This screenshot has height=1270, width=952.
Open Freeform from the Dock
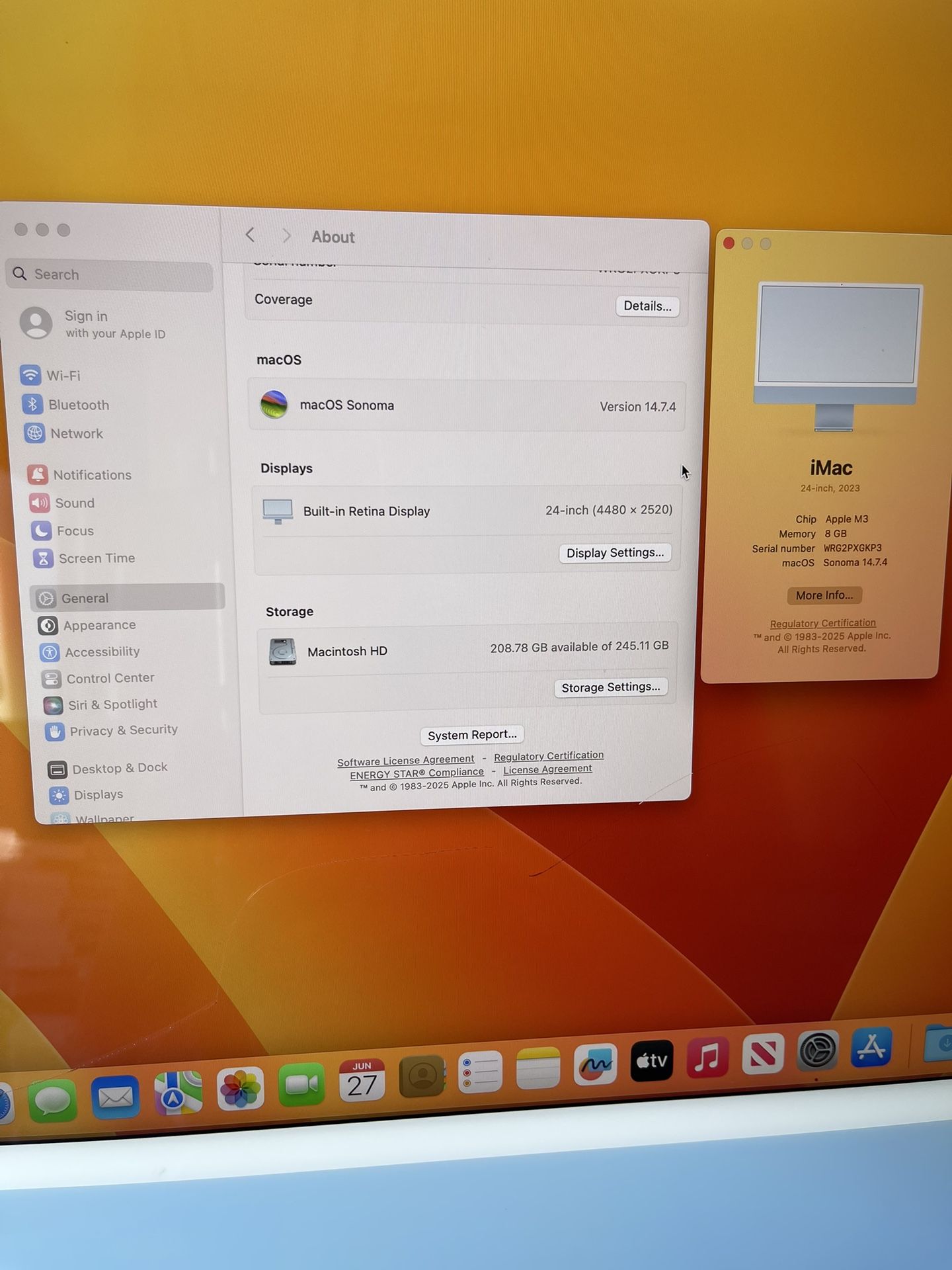pyautogui.click(x=596, y=1064)
